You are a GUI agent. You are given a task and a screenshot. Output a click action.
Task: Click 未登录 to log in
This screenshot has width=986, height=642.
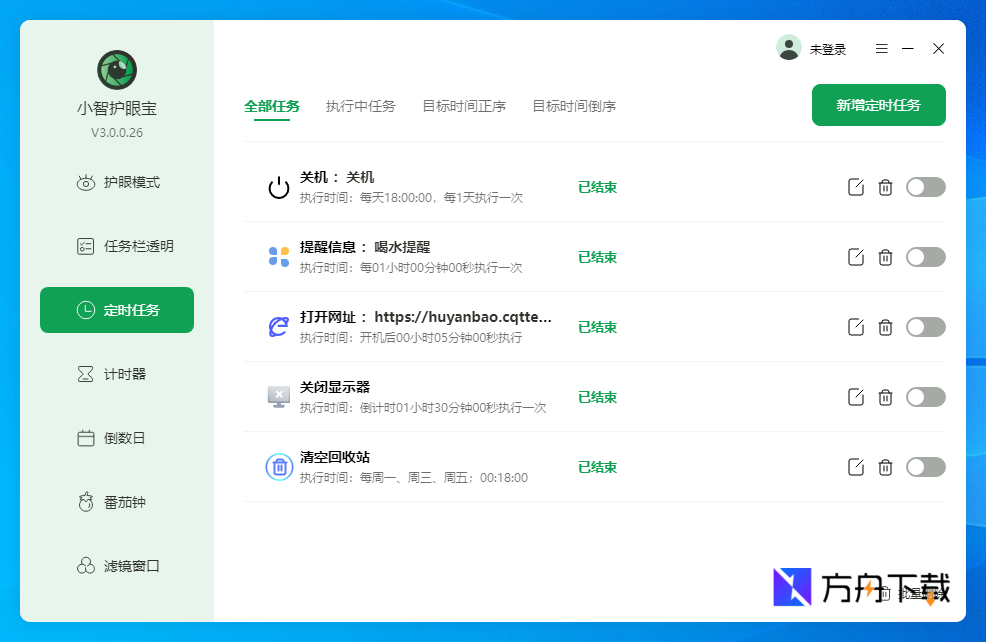[826, 47]
